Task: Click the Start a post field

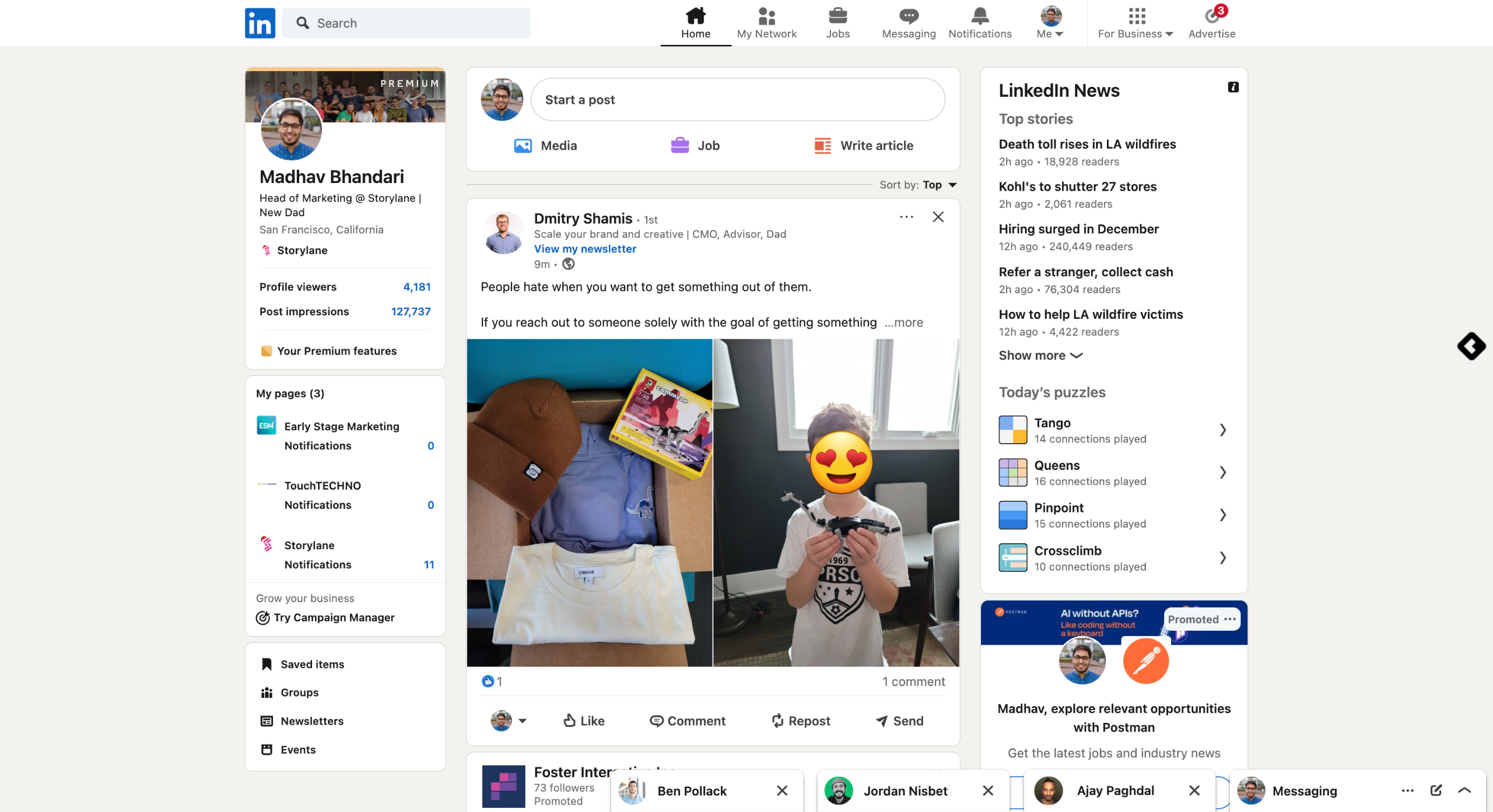Action: pyautogui.click(x=737, y=100)
